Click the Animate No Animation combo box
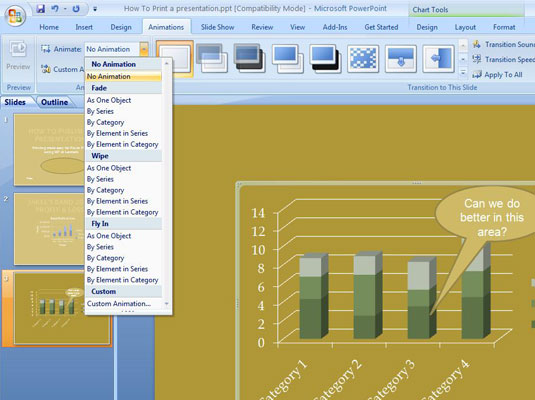The height and width of the screenshot is (400, 535). [x=113, y=49]
